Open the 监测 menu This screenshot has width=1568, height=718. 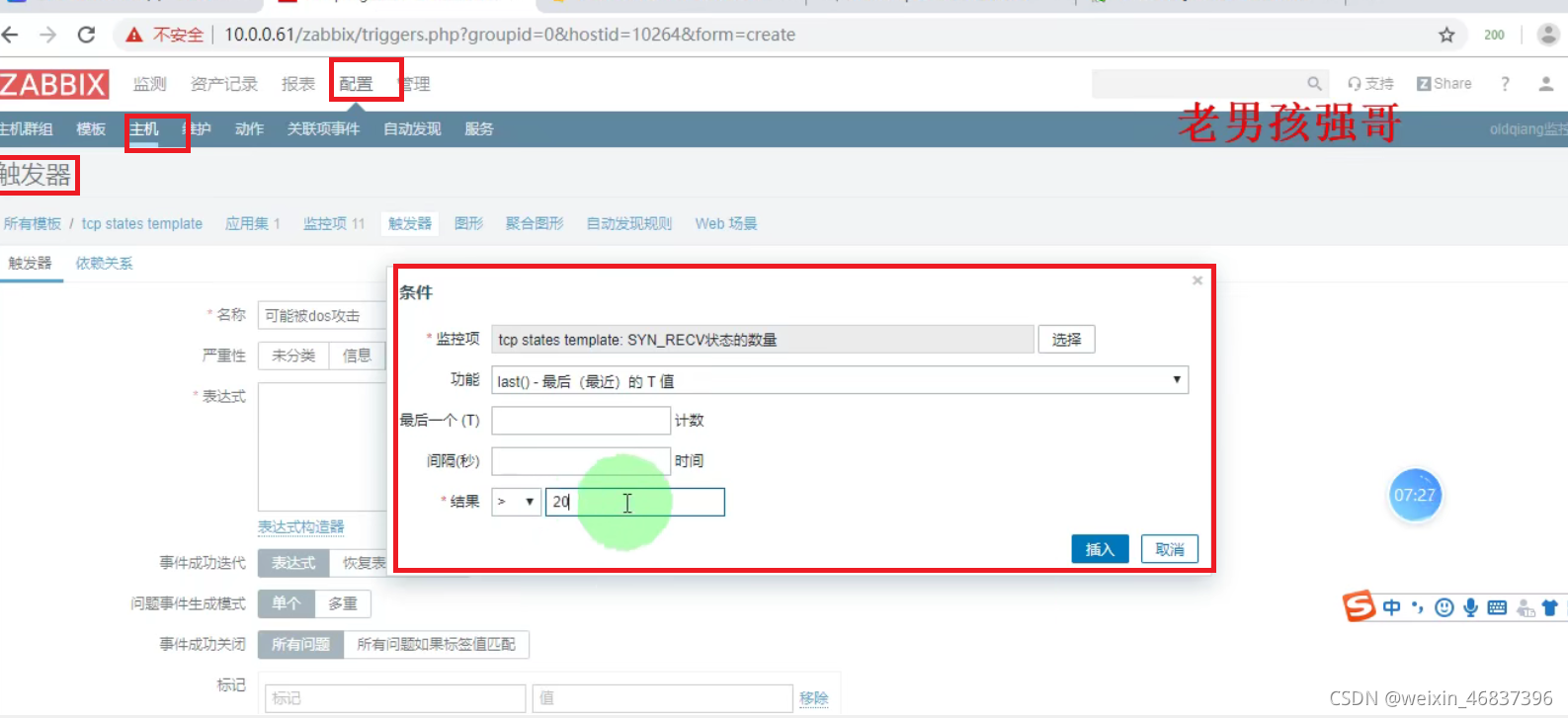click(150, 84)
